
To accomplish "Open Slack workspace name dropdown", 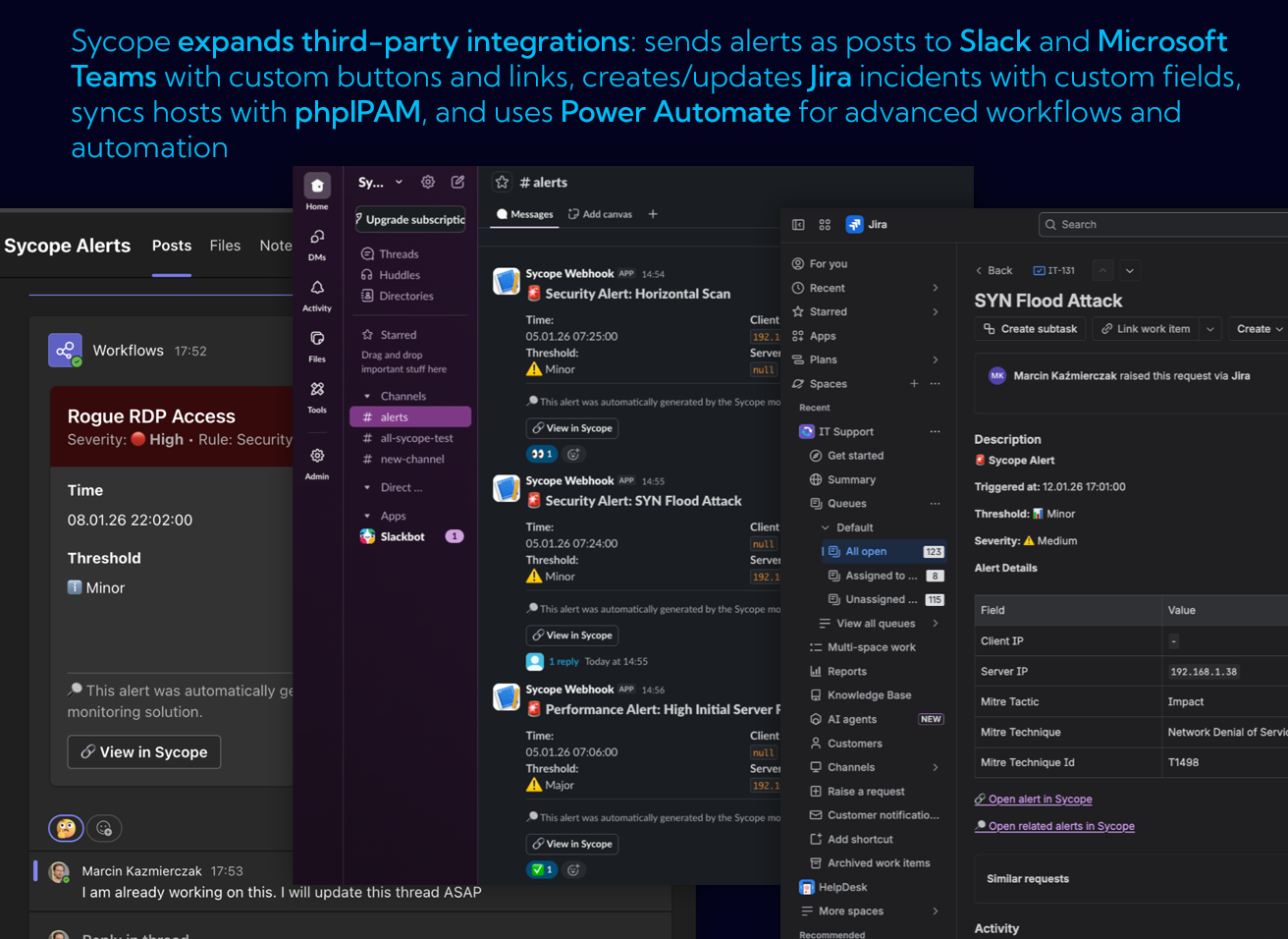I will coord(399,182).
